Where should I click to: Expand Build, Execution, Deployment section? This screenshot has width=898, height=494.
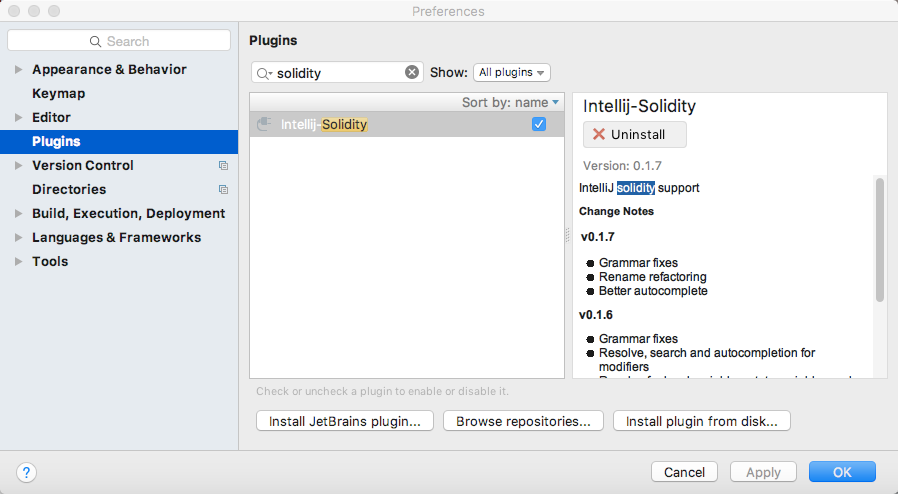point(18,214)
